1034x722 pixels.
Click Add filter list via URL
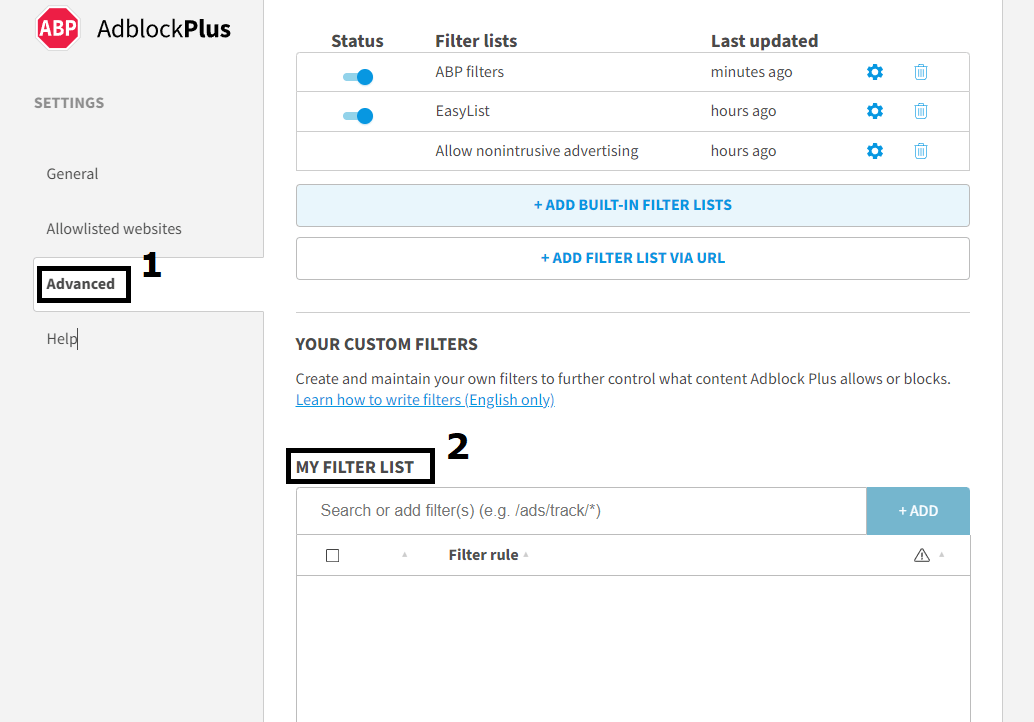pyautogui.click(x=632, y=258)
